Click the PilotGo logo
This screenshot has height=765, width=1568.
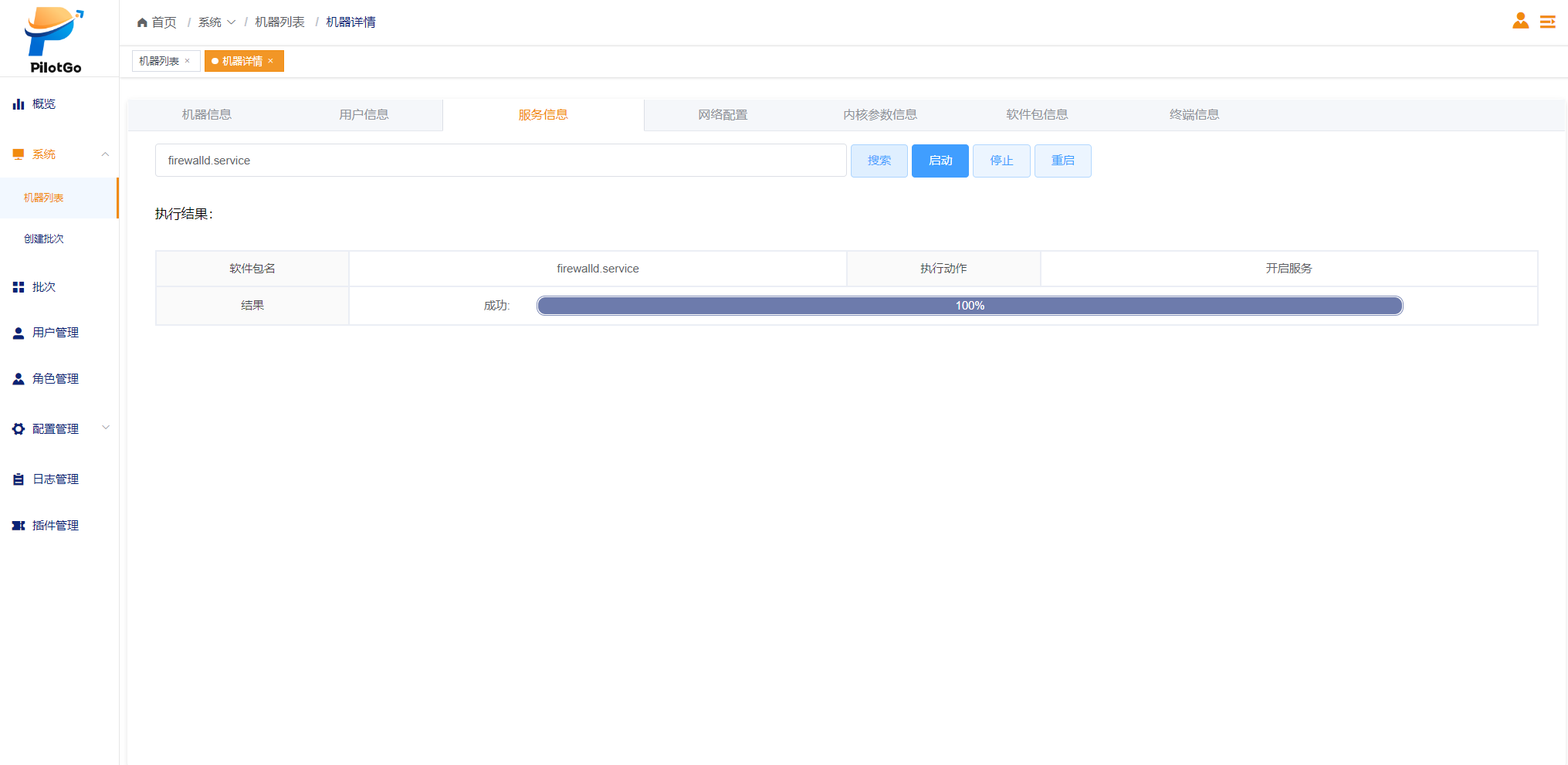(55, 40)
